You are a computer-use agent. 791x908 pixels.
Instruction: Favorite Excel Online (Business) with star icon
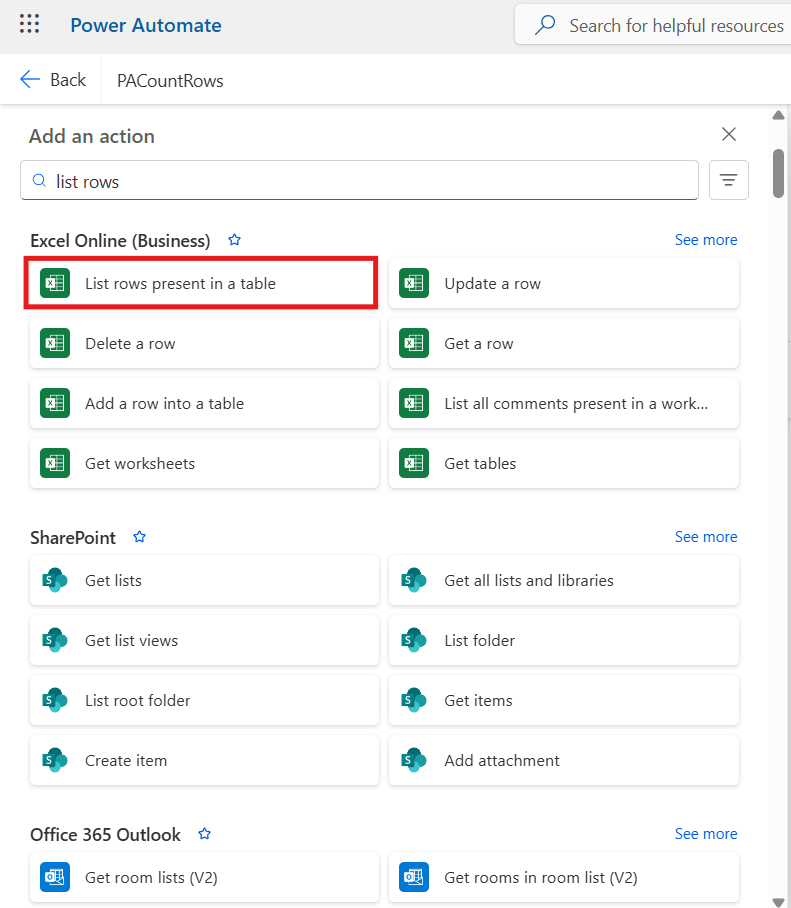pyautogui.click(x=235, y=240)
